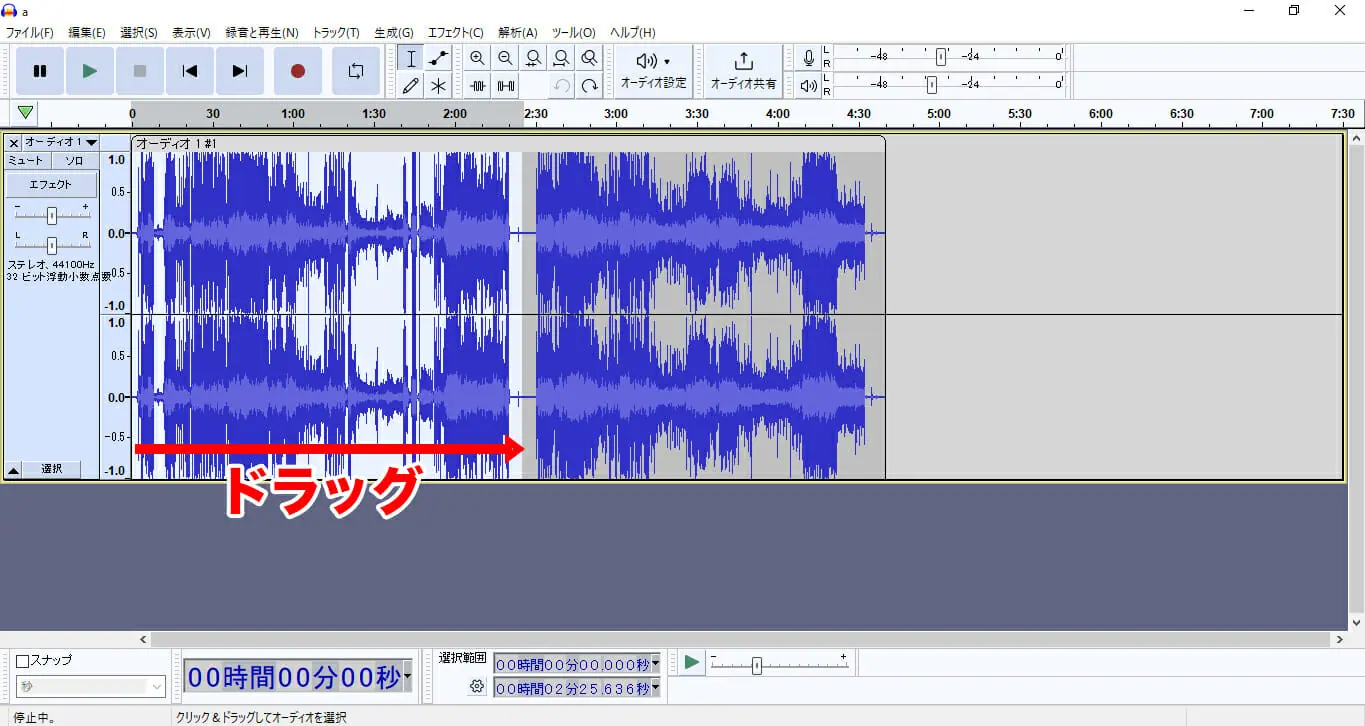Click the speaker playback meter icon

tap(809, 86)
